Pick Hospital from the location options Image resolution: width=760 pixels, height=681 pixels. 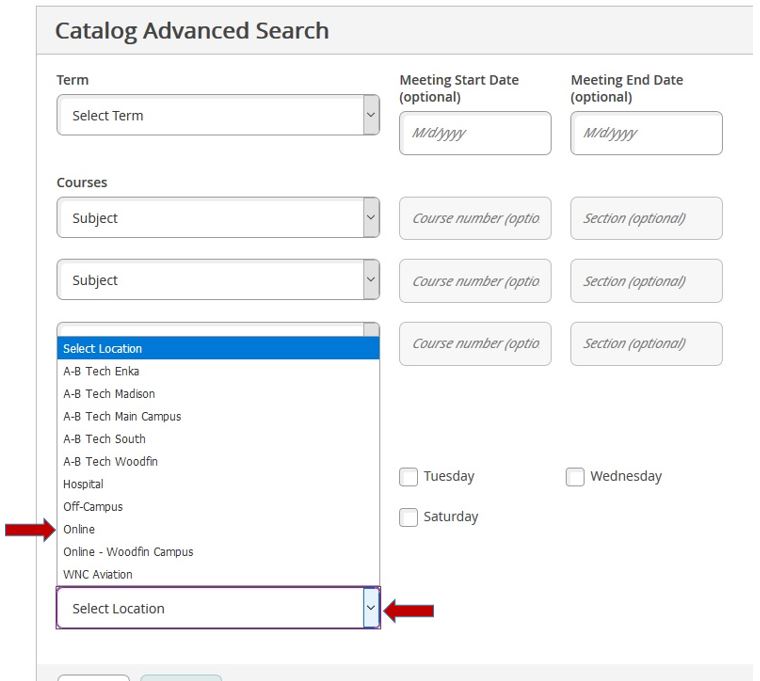pos(83,484)
